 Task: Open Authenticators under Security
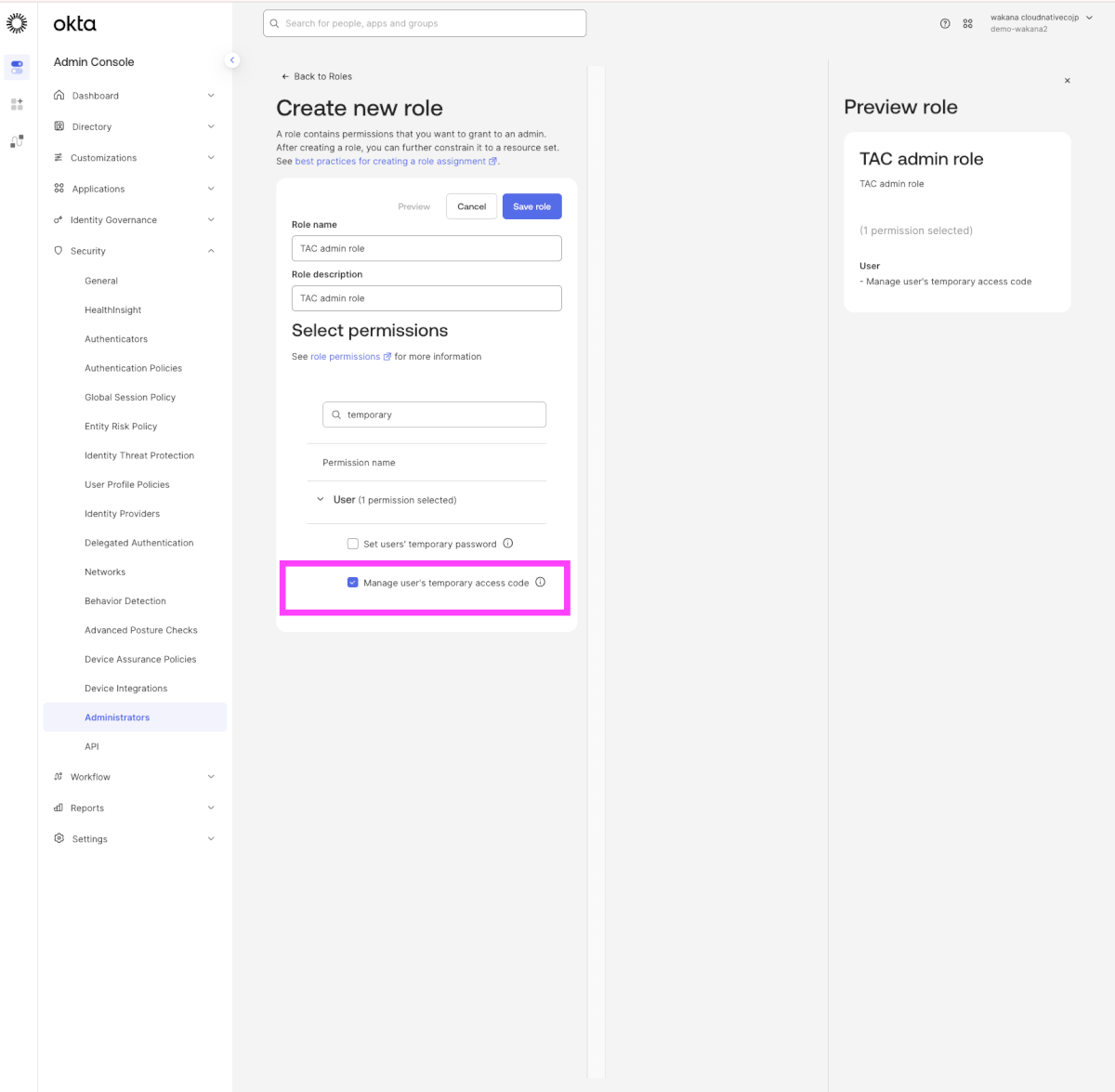coord(116,339)
